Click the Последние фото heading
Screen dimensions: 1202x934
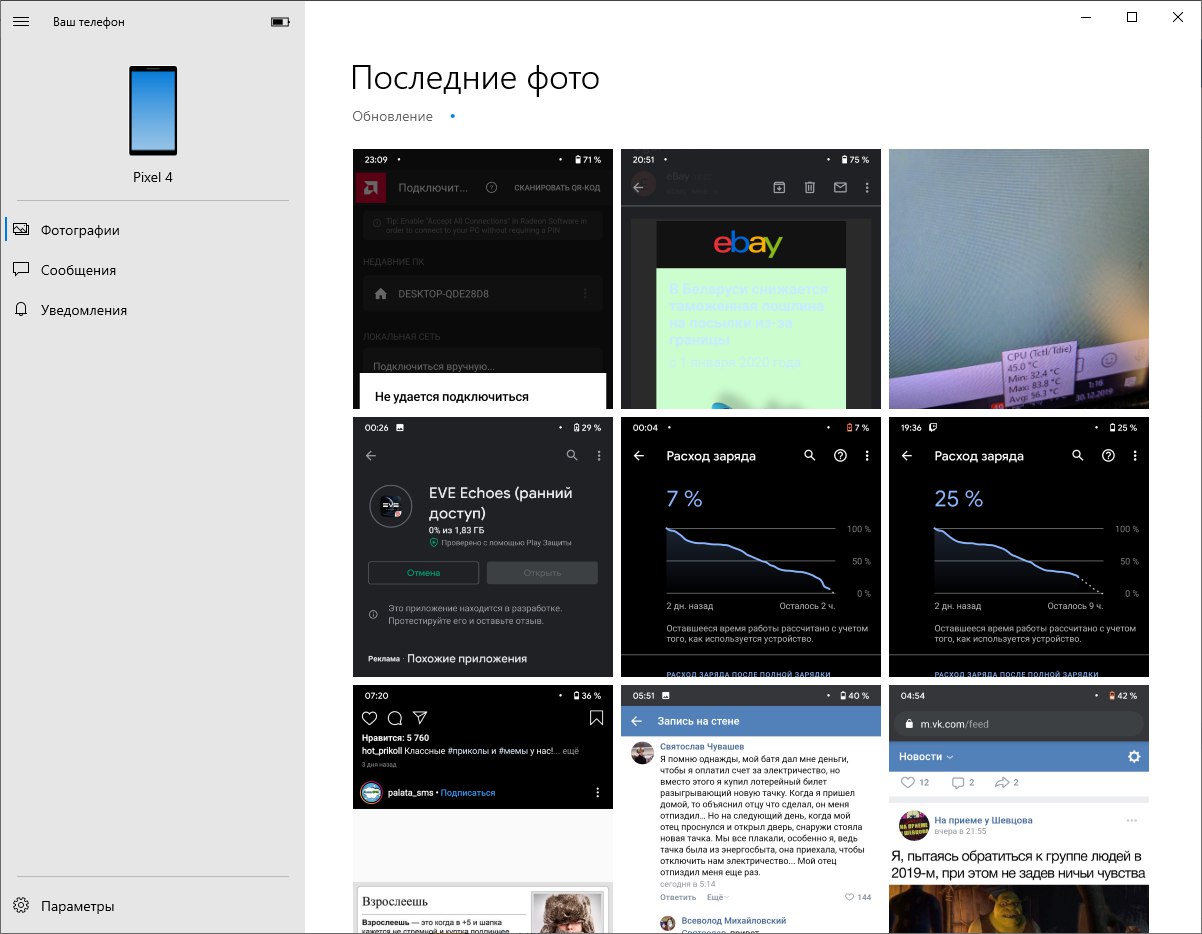point(475,78)
